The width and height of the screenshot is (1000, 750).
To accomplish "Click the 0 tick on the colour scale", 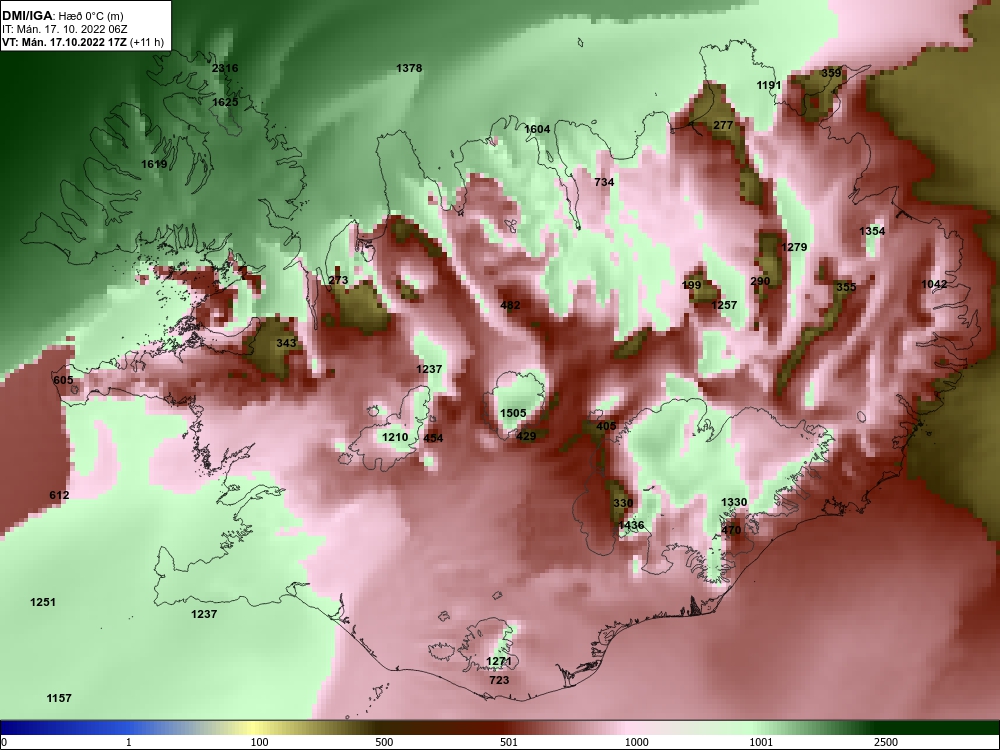I will click(5, 742).
